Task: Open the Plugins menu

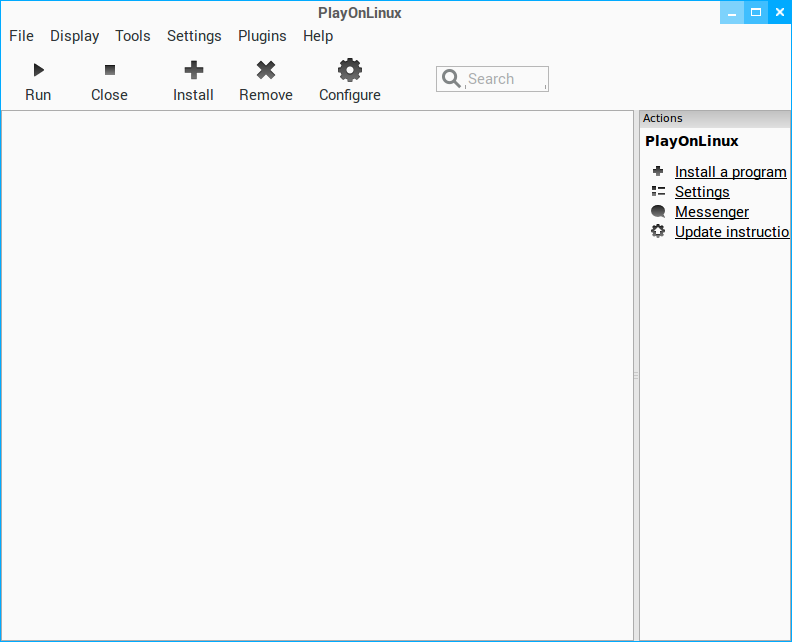Action: (262, 36)
